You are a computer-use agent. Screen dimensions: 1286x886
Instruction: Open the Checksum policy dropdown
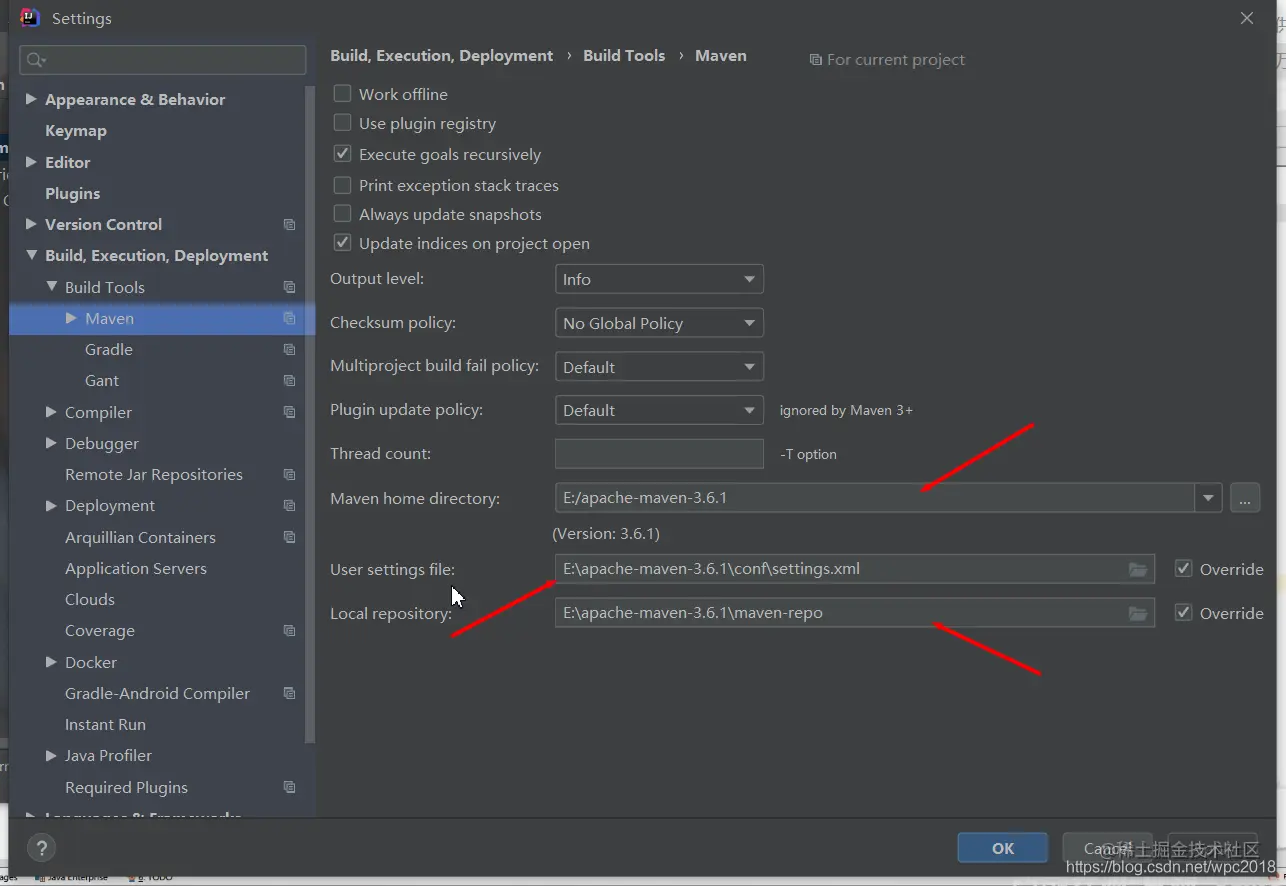tap(659, 323)
